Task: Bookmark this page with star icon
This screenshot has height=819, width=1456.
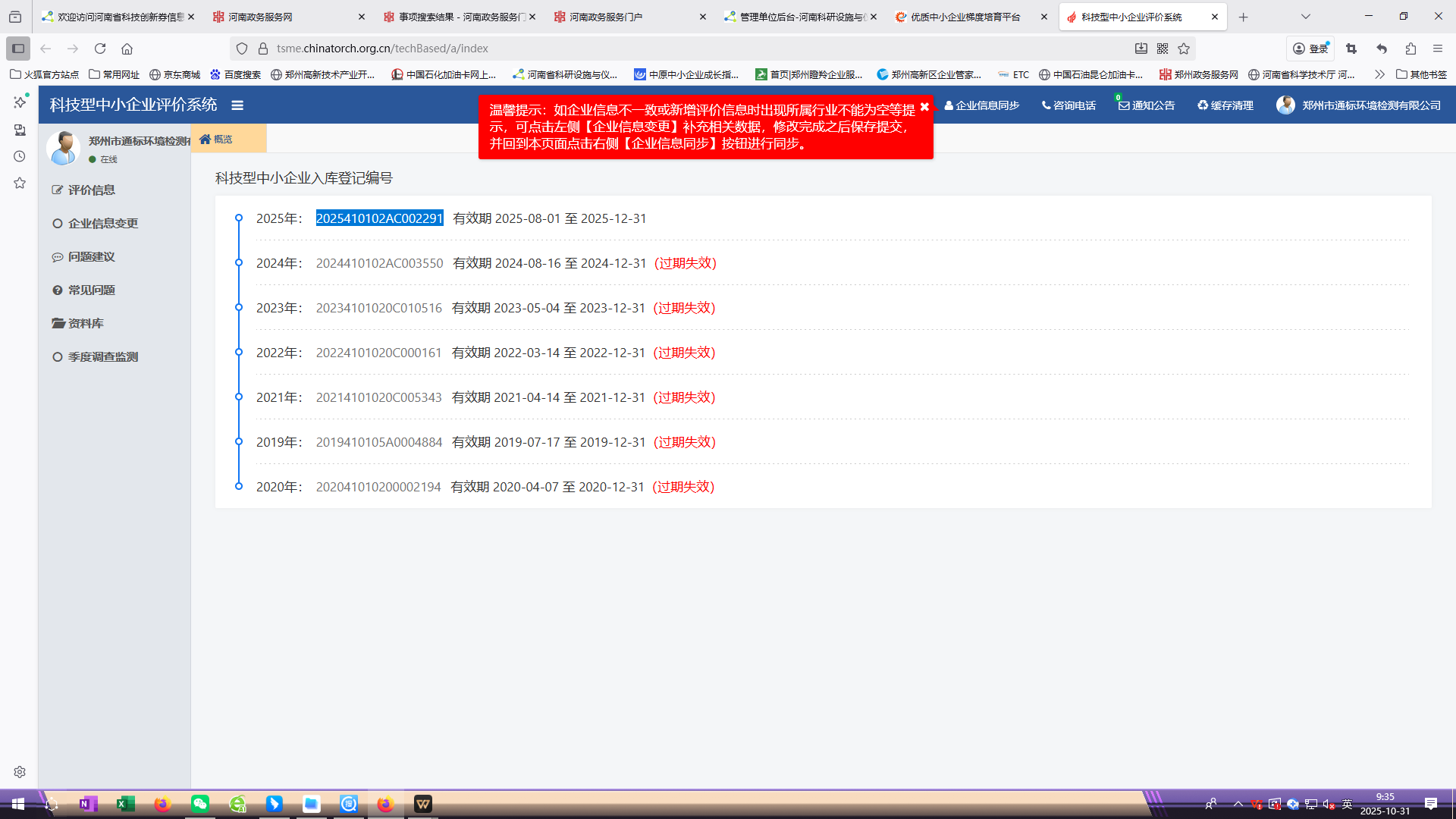Action: click(1184, 49)
